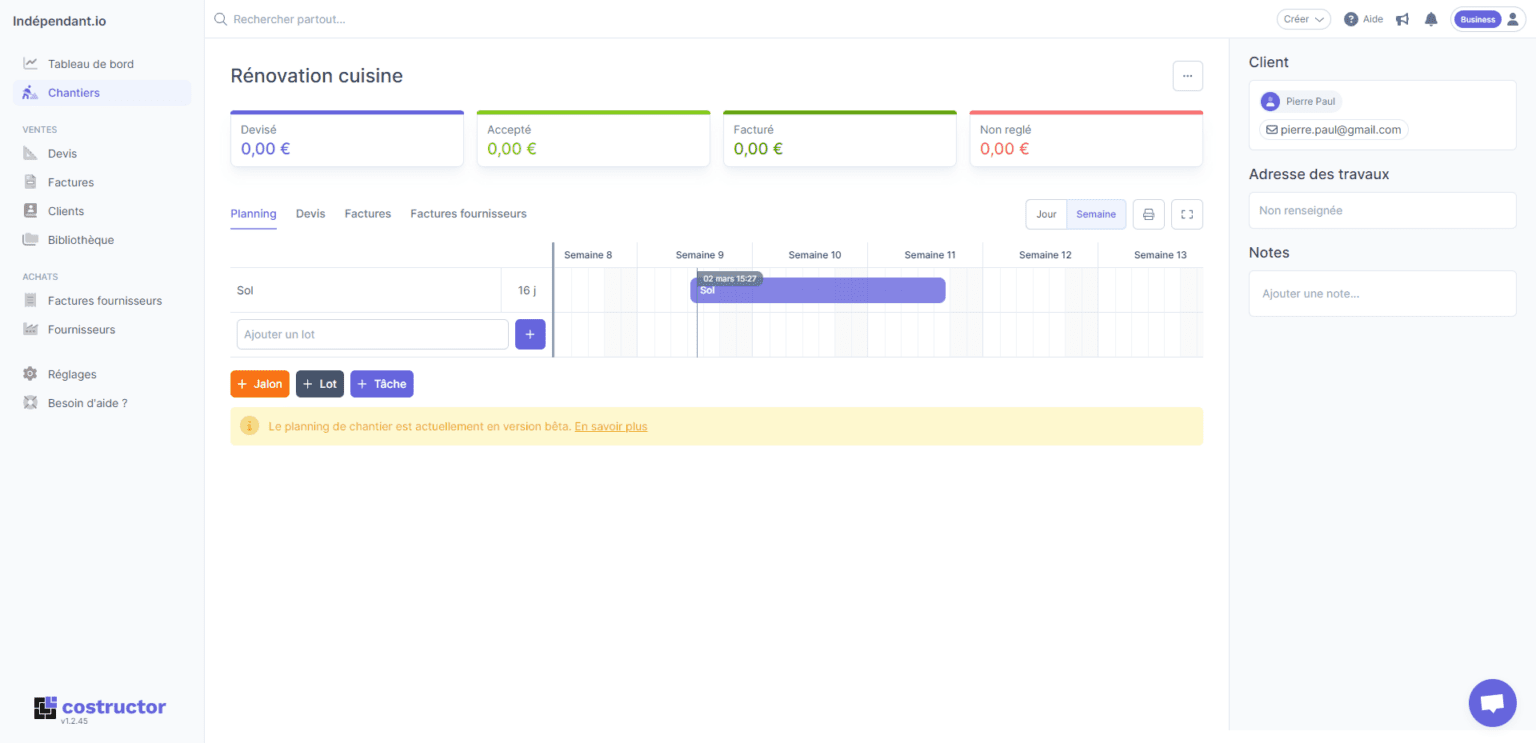
Task: Click the purple Sol task bar
Action: point(817,291)
